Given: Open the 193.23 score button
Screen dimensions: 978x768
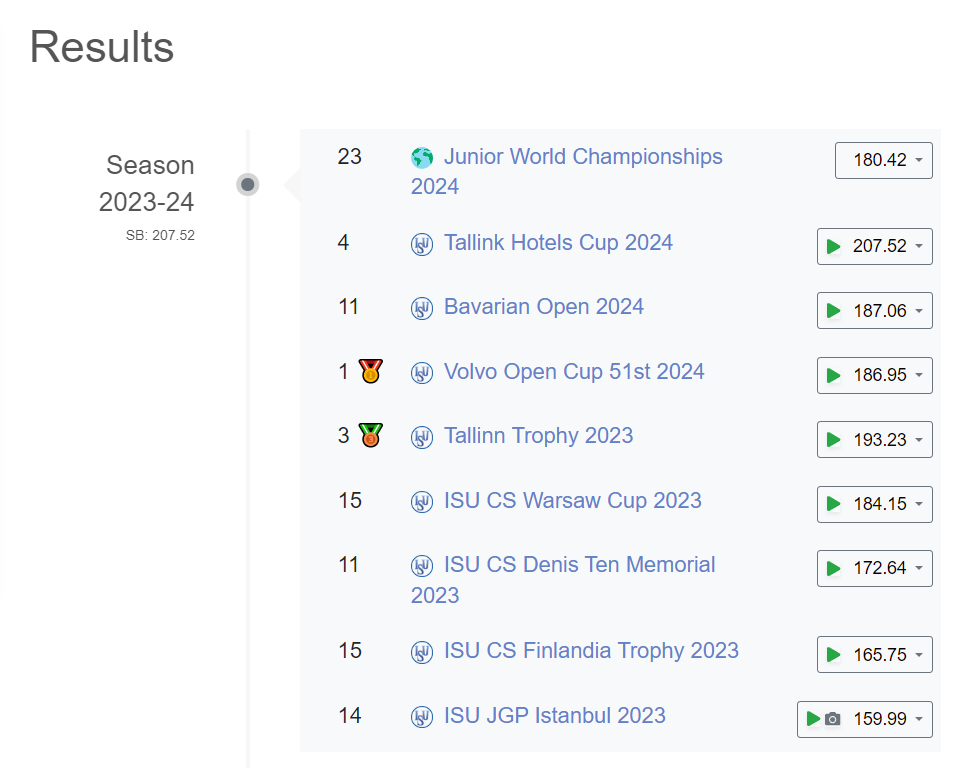Looking at the screenshot, I should 875,440.
